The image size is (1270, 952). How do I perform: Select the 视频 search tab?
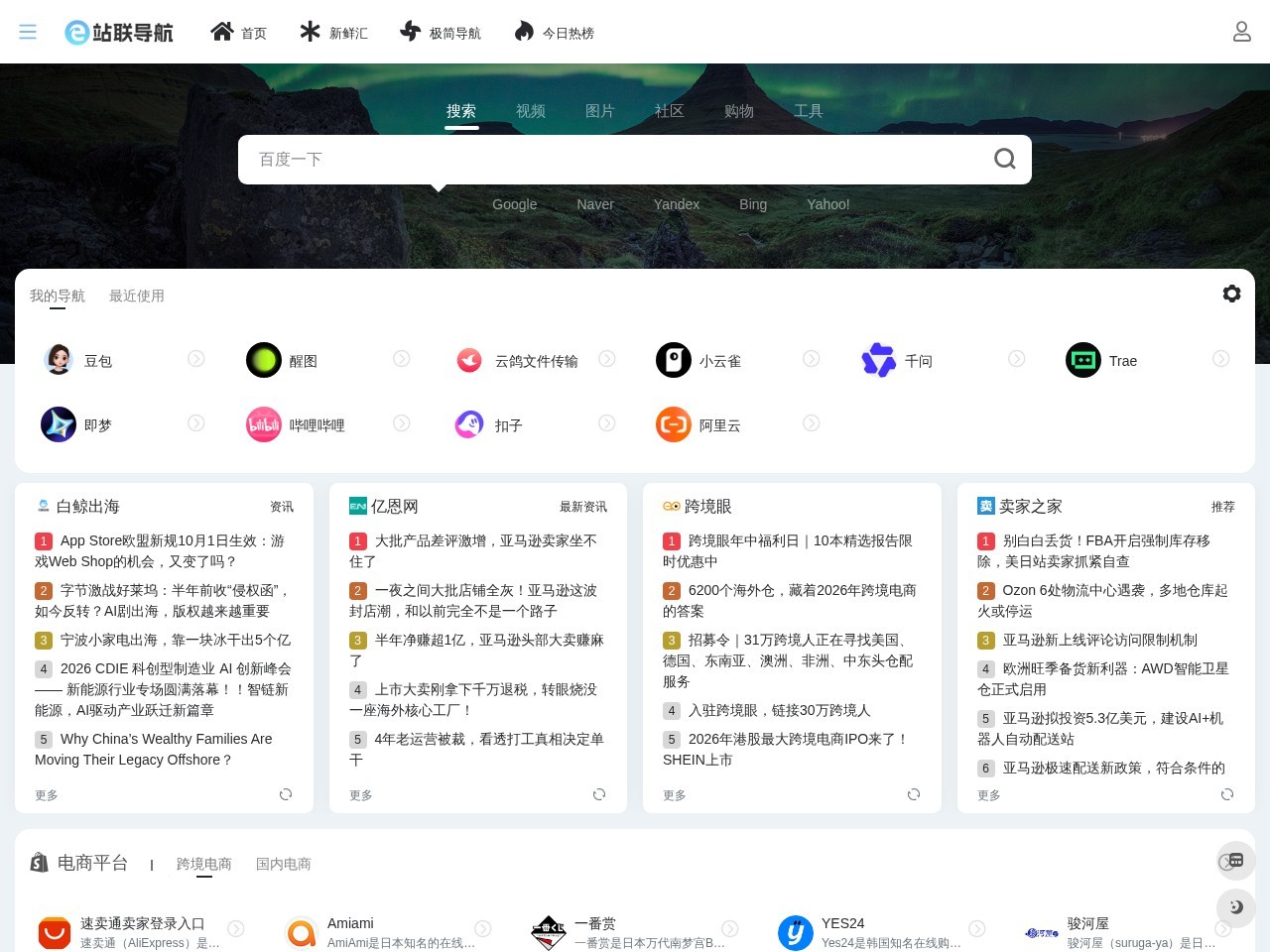[x=531, y=111]
